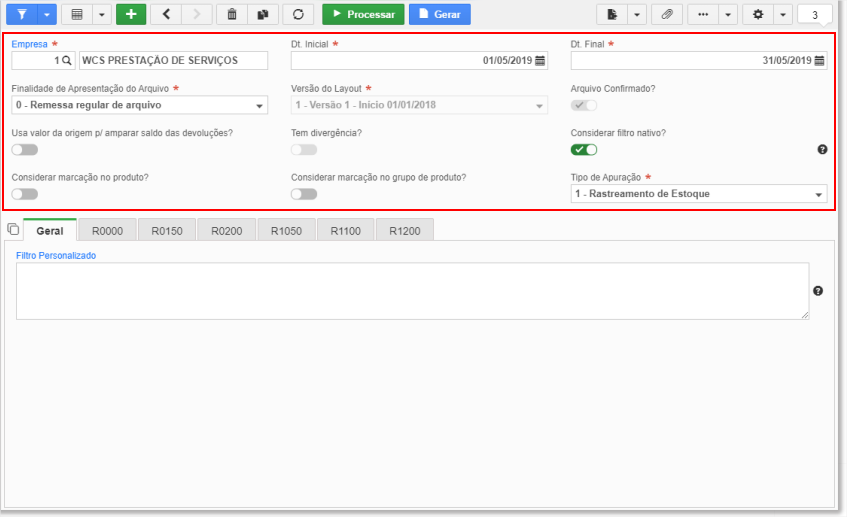Click the refresh icon in toolbar

click(x=298, y=15)
